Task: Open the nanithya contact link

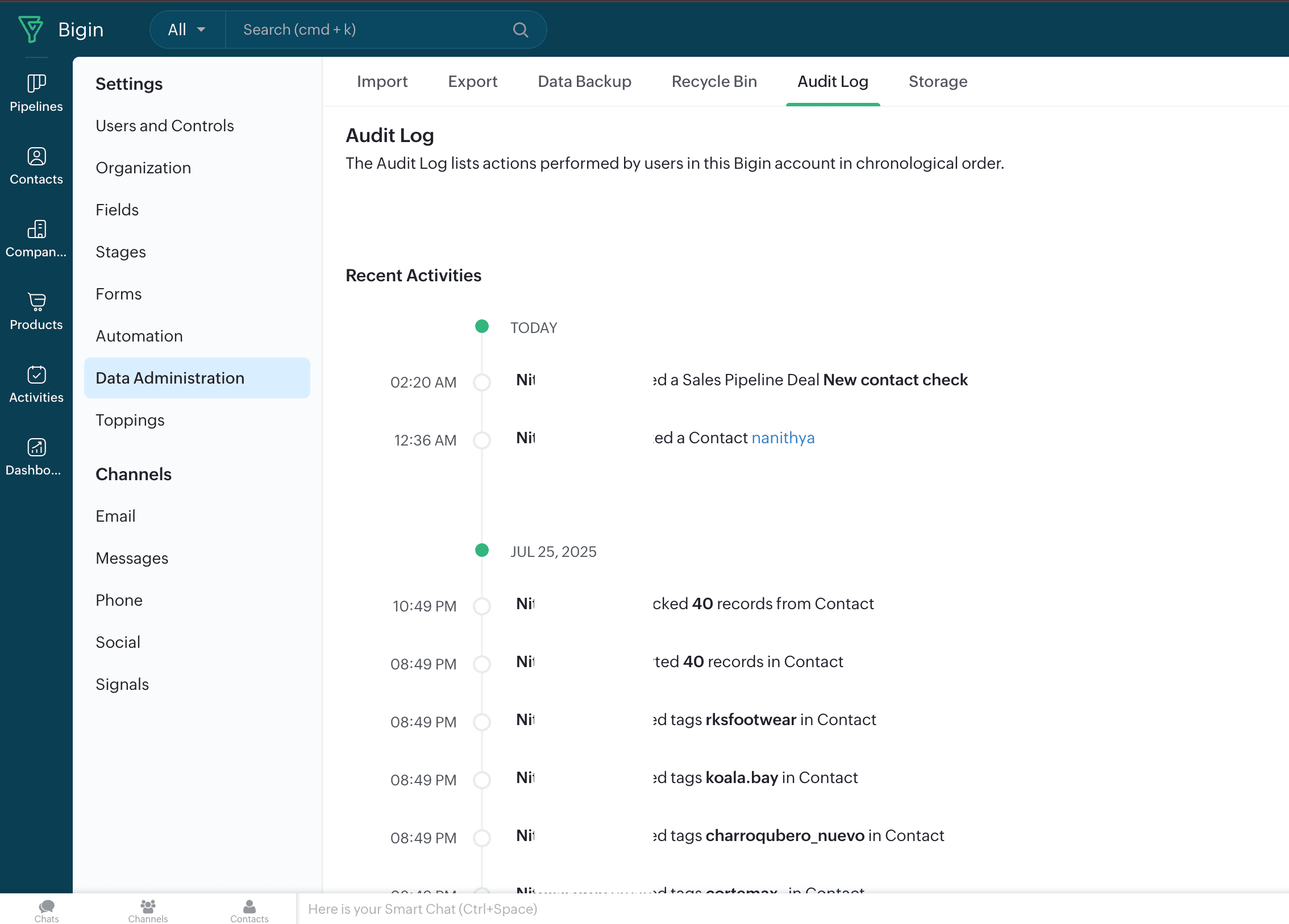Action: point(783,438)
